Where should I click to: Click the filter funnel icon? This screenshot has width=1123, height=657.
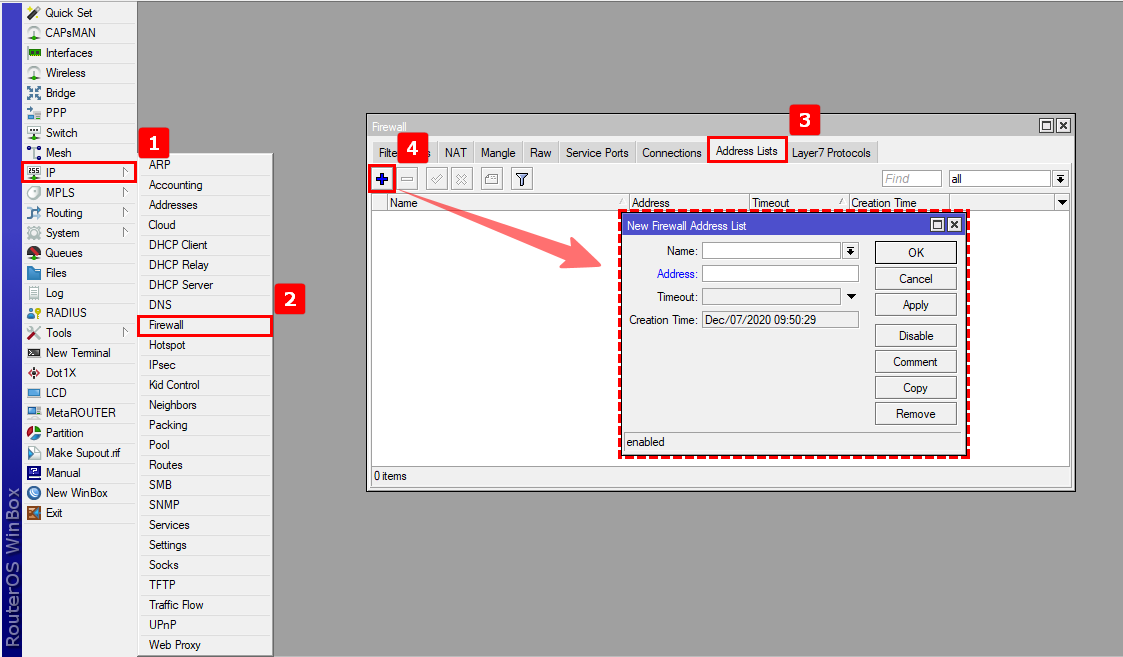522,179
